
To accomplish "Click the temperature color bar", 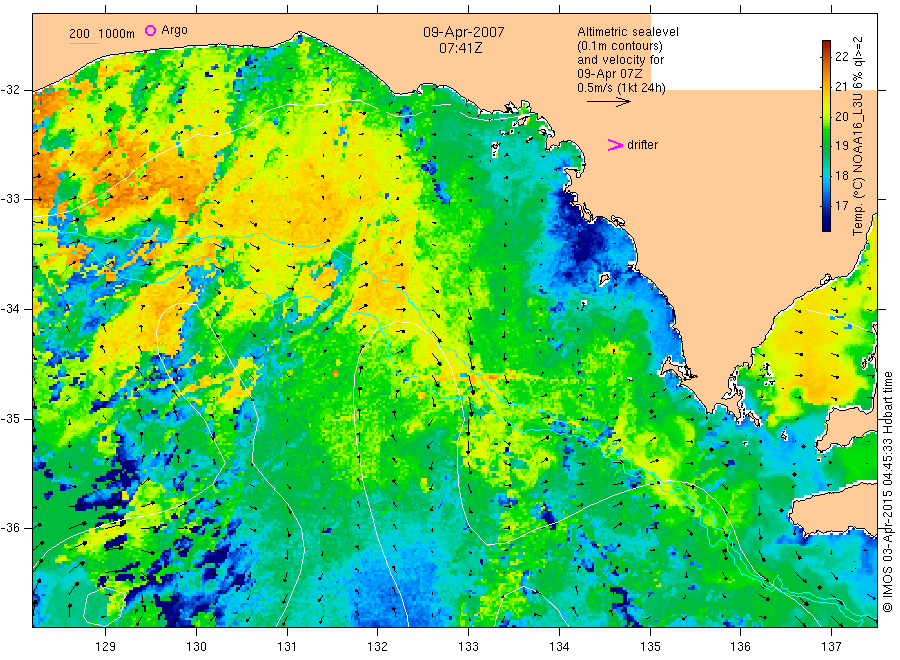I will tap(827, 136).
